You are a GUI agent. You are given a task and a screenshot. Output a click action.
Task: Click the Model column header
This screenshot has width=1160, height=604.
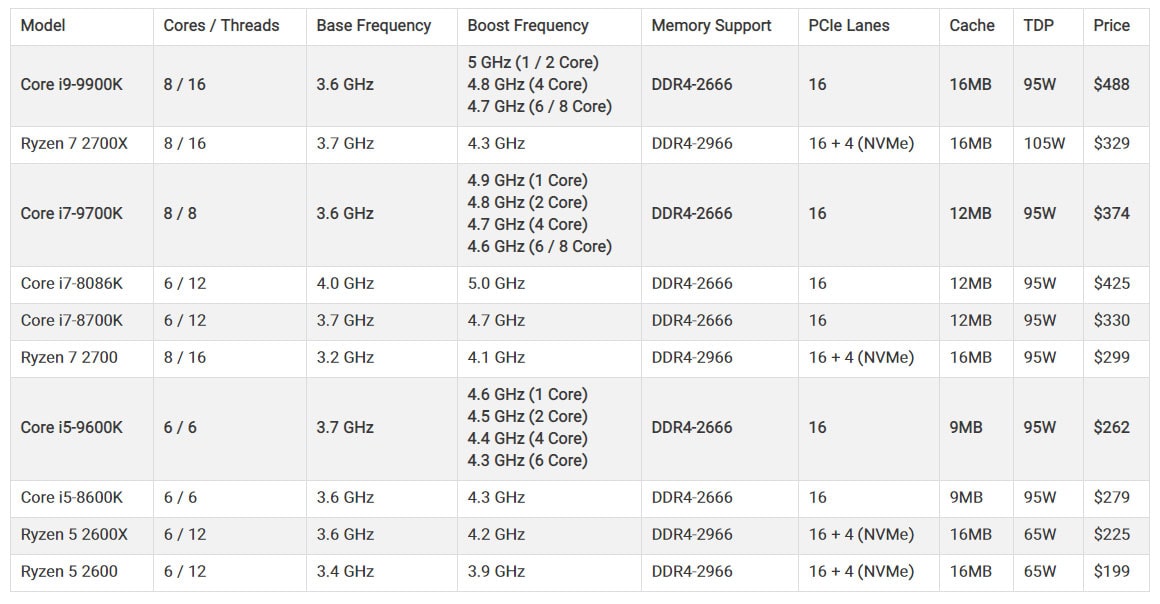43,26
